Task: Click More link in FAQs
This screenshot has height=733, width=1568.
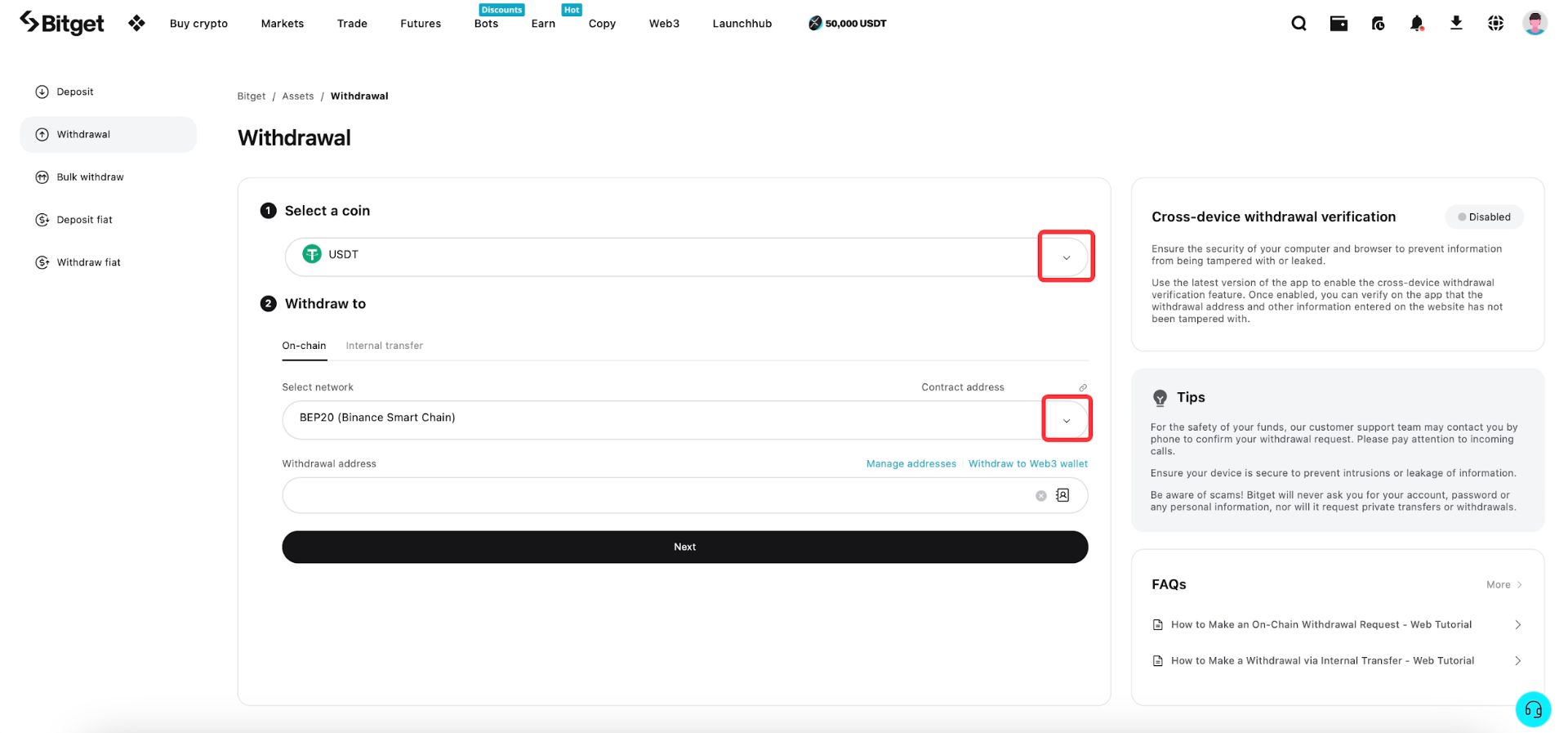Action: [1504, 584]
